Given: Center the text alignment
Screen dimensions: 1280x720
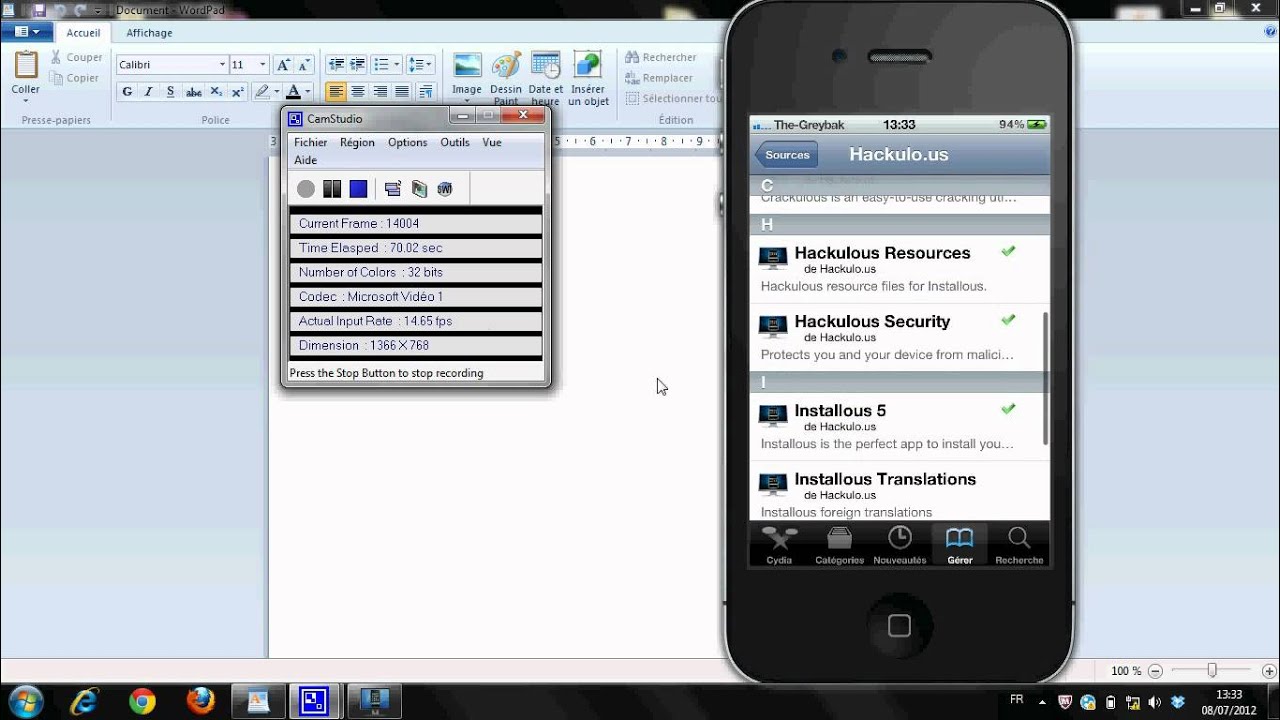Looking at the screenshot, I should [x=358, y=92].
